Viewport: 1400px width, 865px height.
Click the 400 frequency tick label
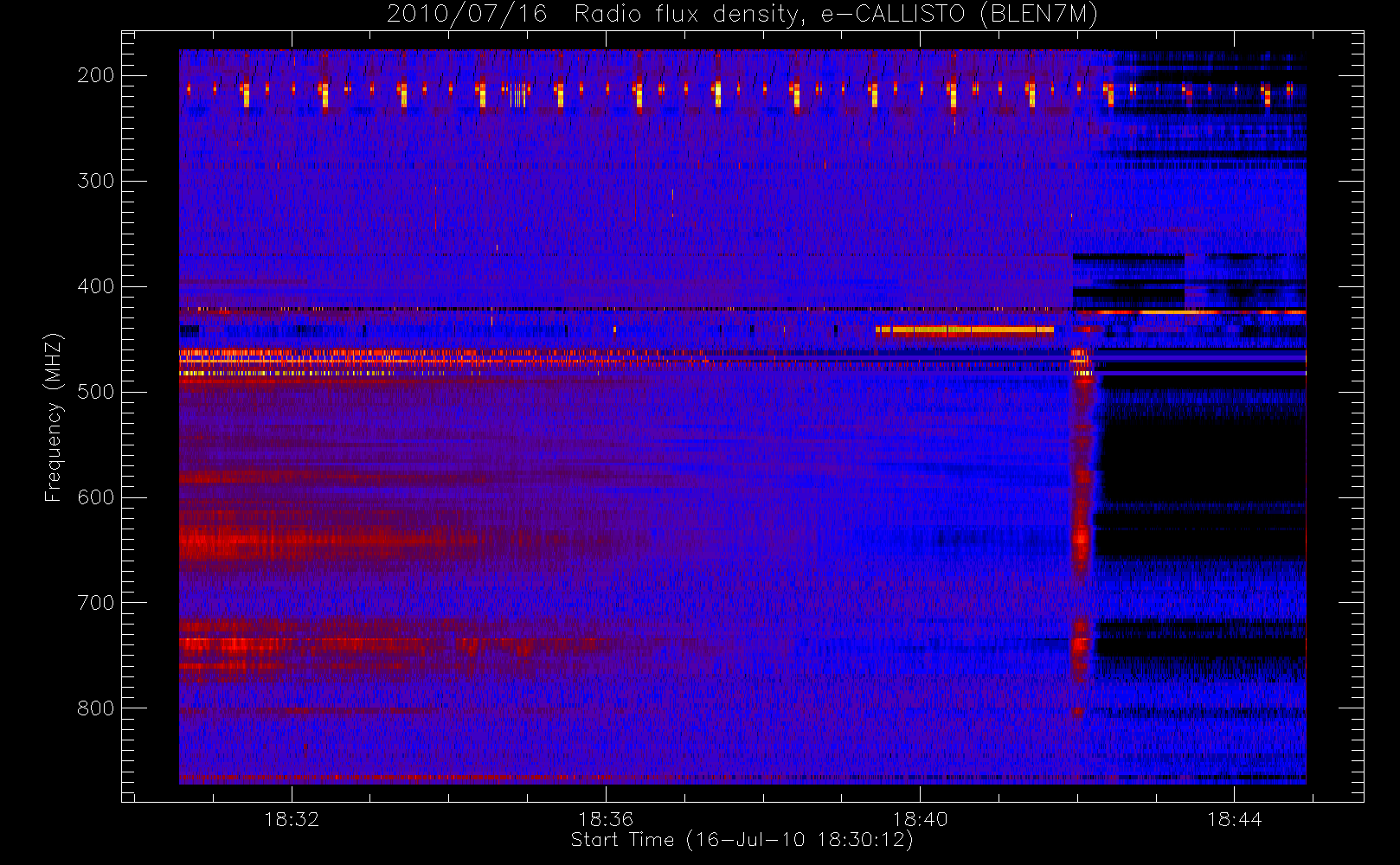tap(96, 286)
